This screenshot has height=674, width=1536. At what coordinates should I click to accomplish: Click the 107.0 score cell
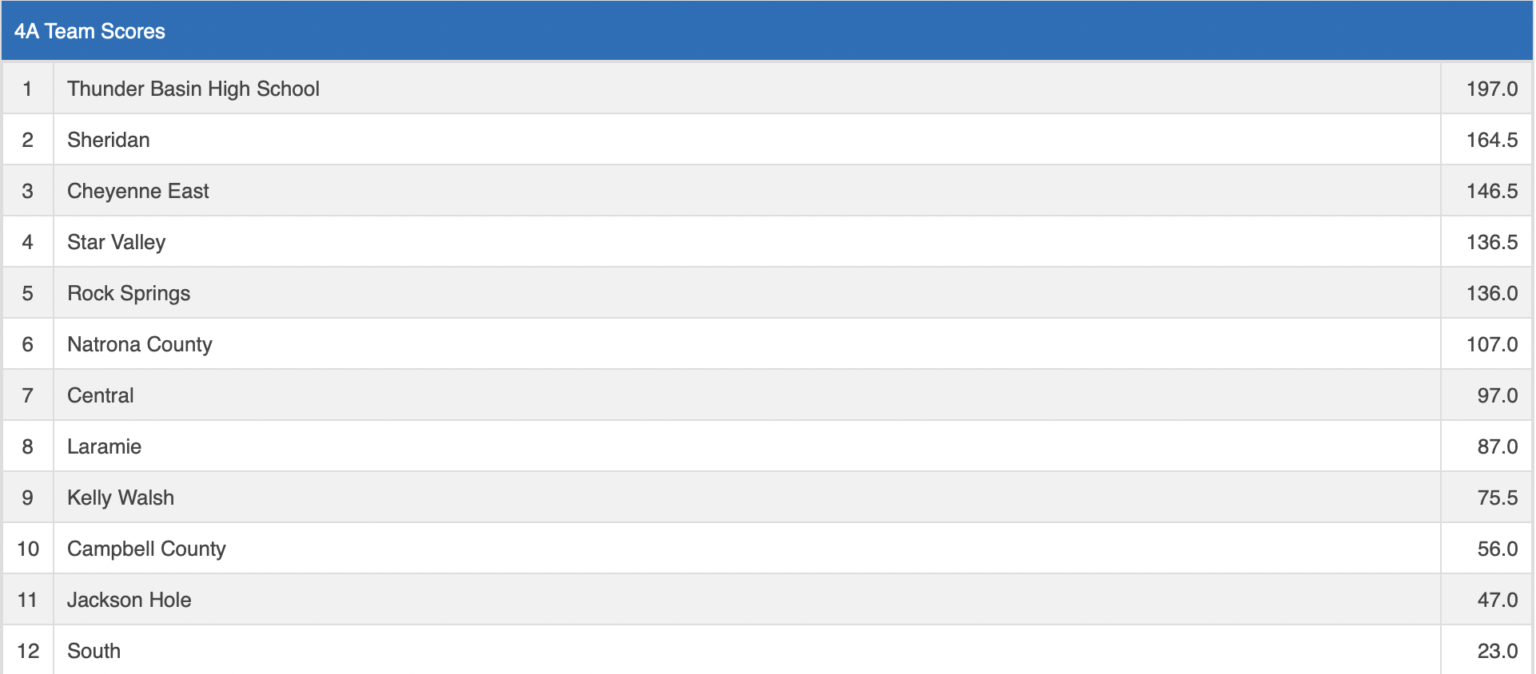1491,344
